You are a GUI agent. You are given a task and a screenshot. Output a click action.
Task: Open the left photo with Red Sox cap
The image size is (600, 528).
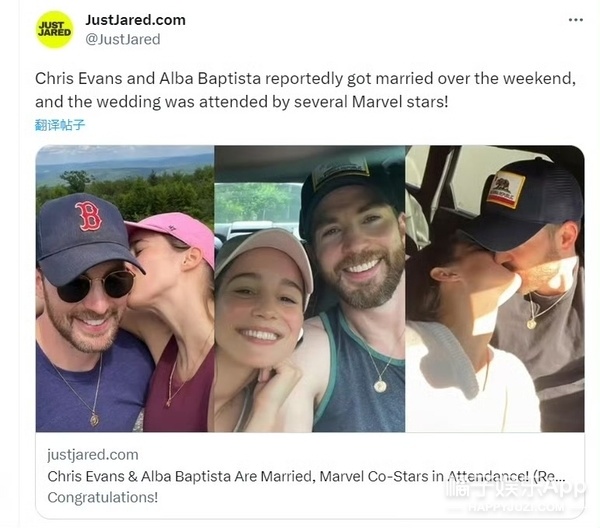point(125,288)
